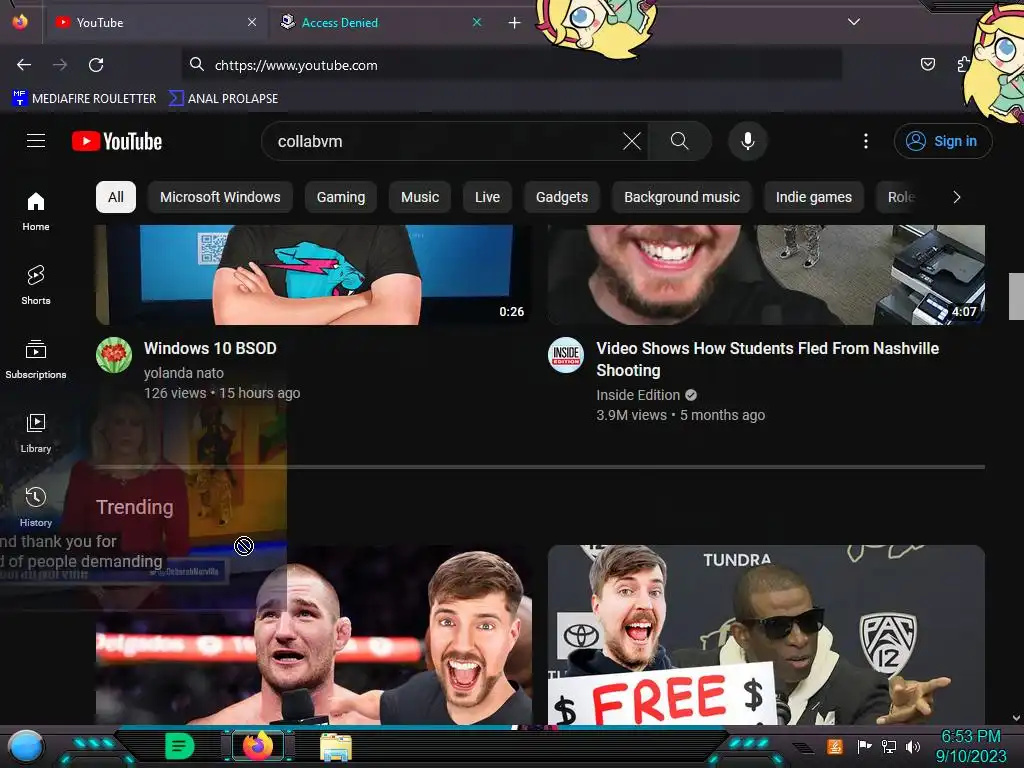This screenshot has height=768, width=1024.
Task: Select the All filter chip
Action: (x=116, y=197)
